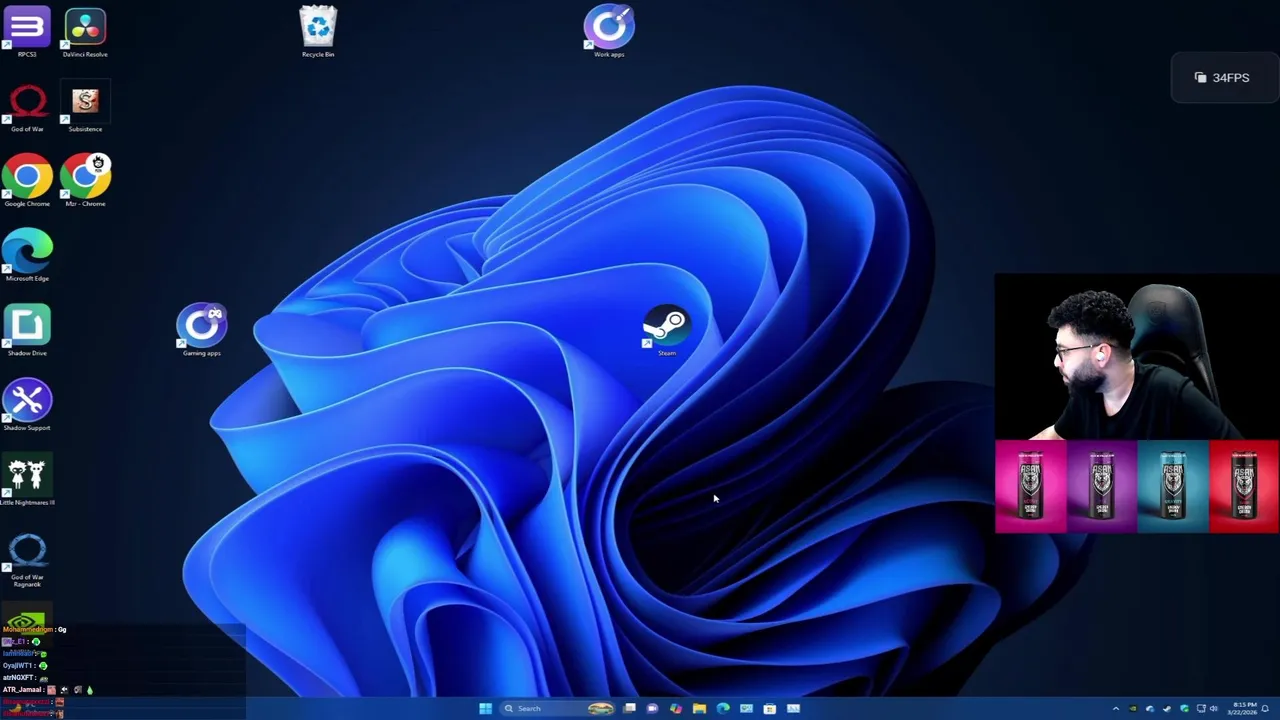Open the Gaming apps shortcut
1280x720 pixels.
[201, 329]
